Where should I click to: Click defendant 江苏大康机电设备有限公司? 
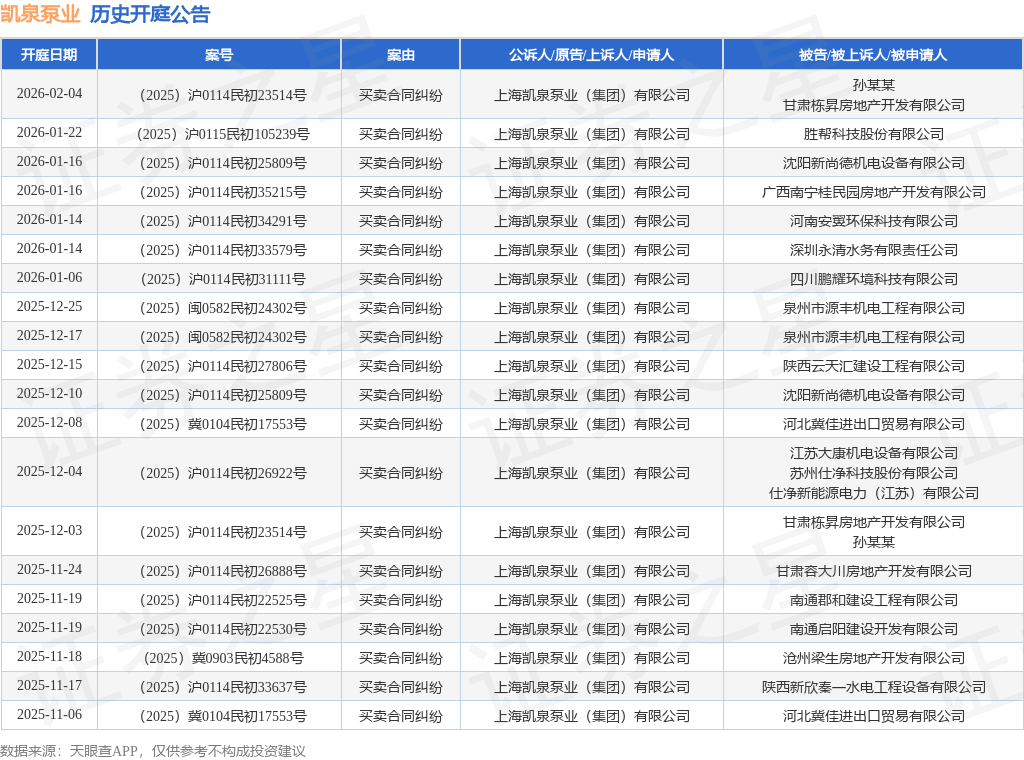874,453
